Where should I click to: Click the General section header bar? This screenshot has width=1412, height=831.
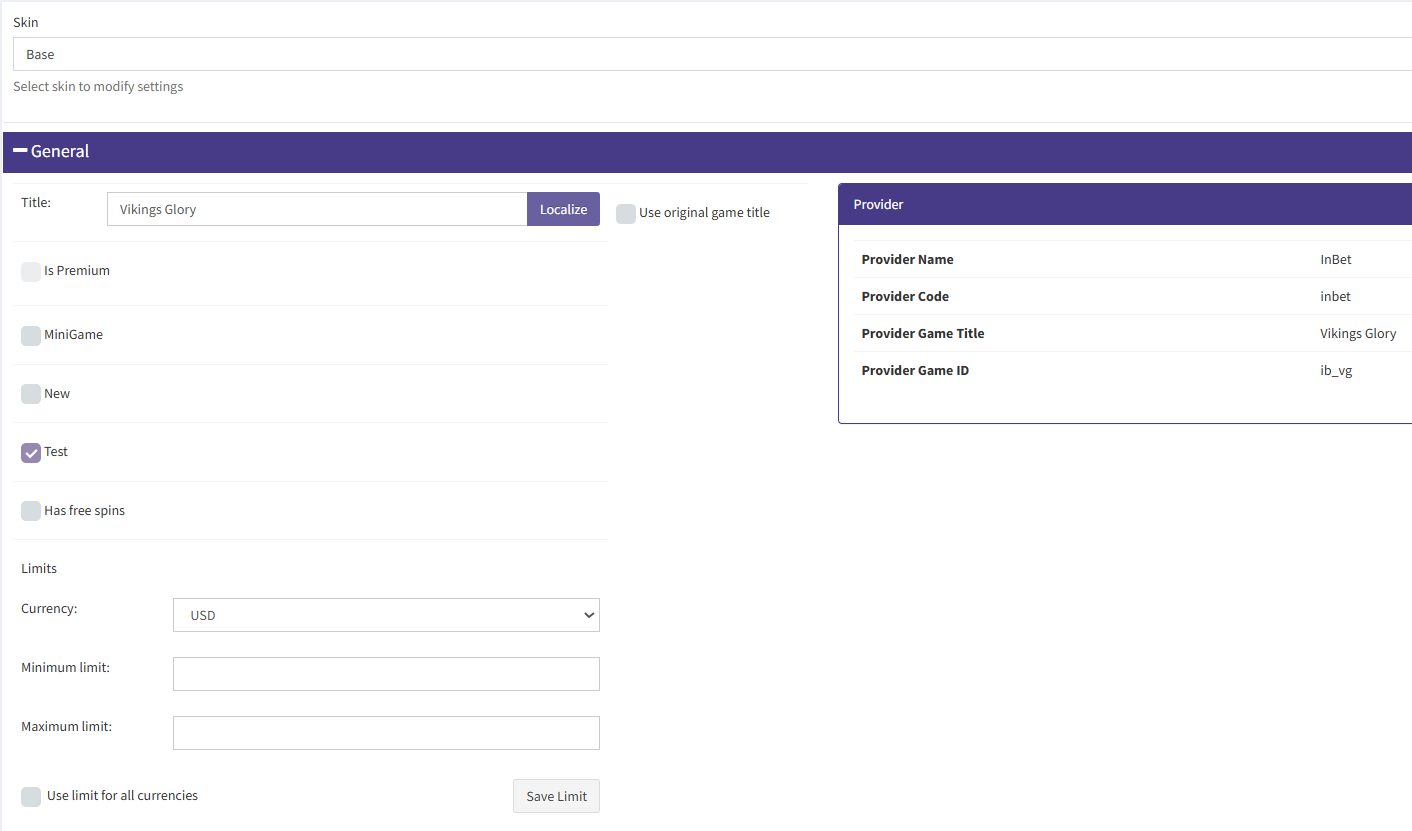pos(700,152)
